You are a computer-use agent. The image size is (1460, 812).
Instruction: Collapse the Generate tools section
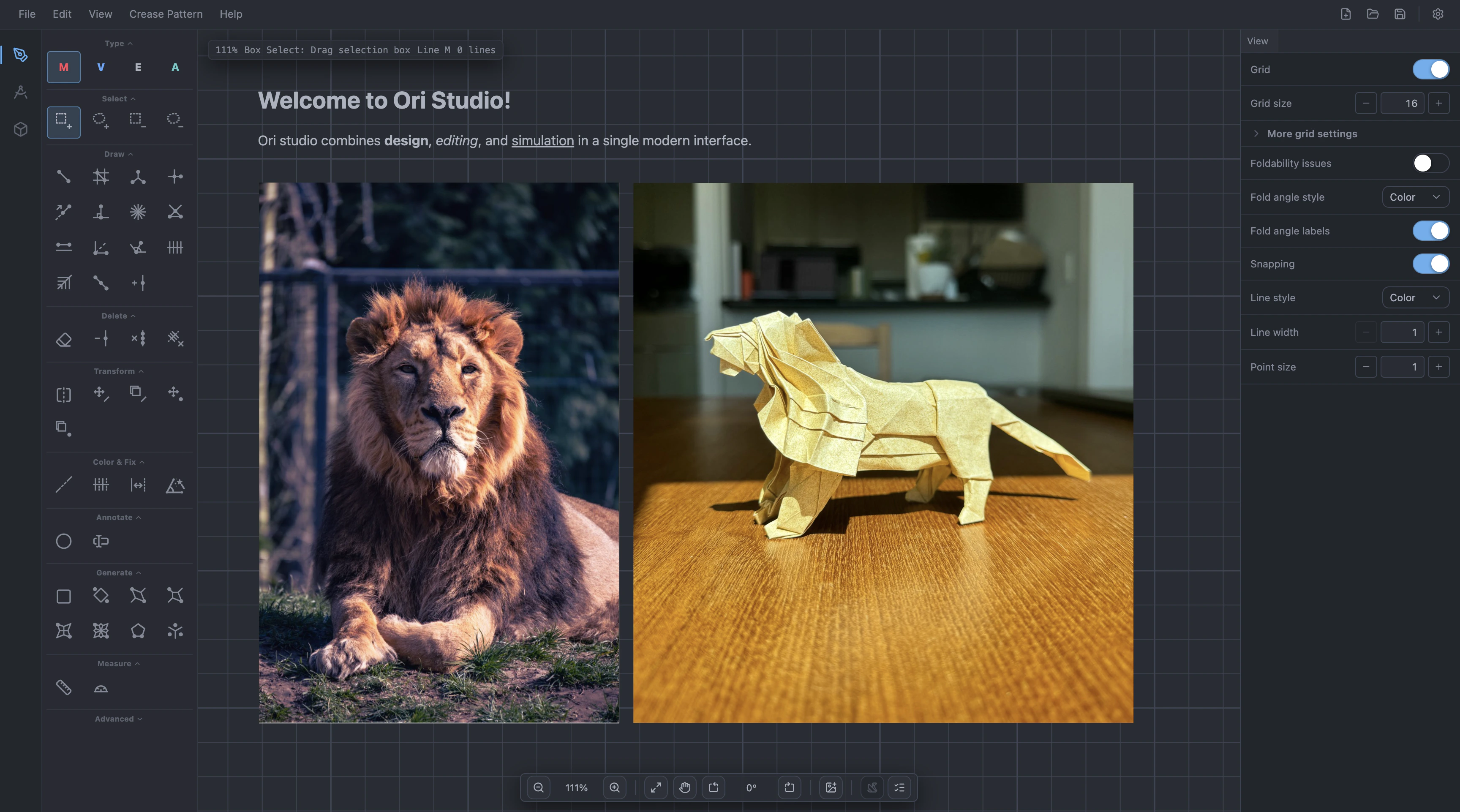coord(118,573)
